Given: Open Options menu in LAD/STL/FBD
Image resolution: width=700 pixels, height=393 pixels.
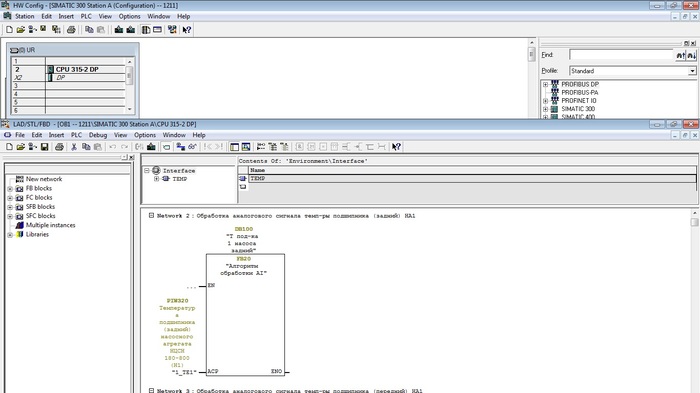Looking at the screenshot, I should tap(145, 135).
